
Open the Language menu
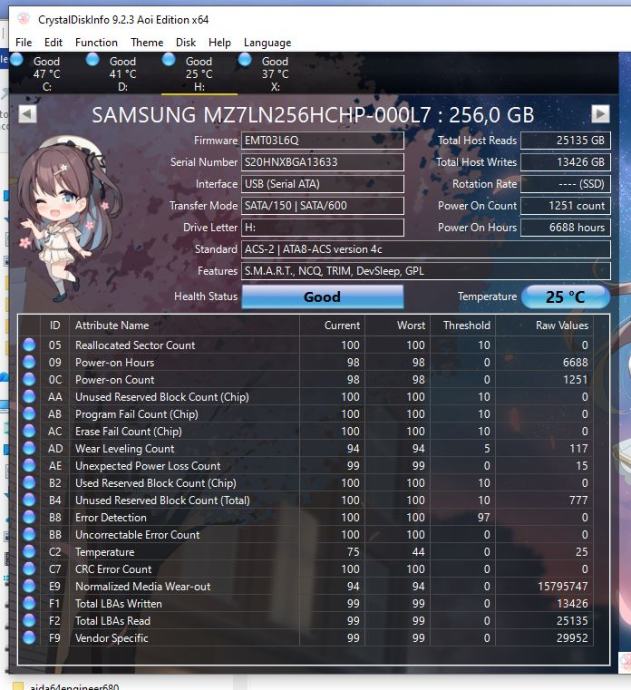click(x=268, y=43)
